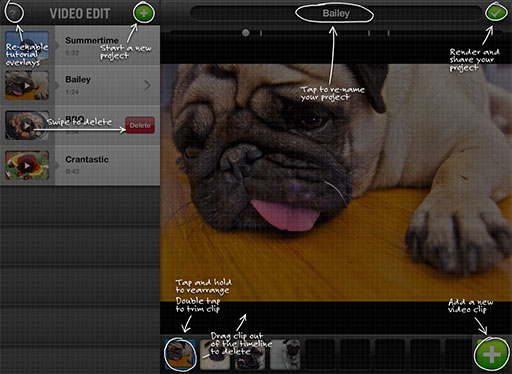Play the Crantastic project thumbnail
This screenshot has height=374, width=512.
[27, 165]
